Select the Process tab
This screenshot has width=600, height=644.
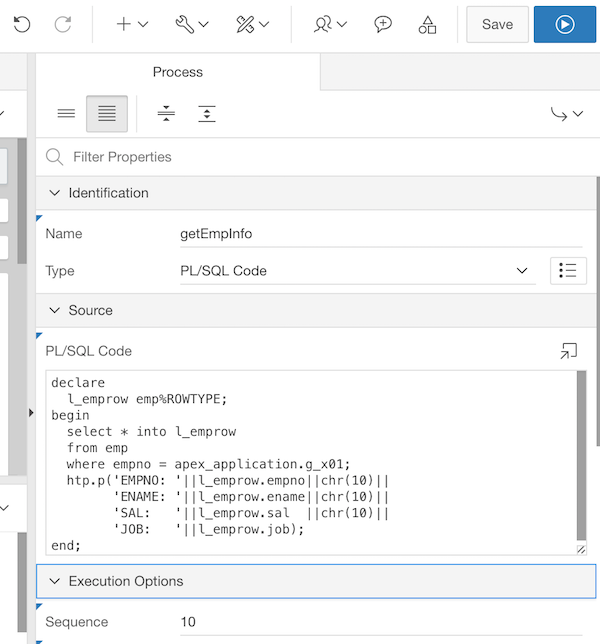[x=178, y=72]
